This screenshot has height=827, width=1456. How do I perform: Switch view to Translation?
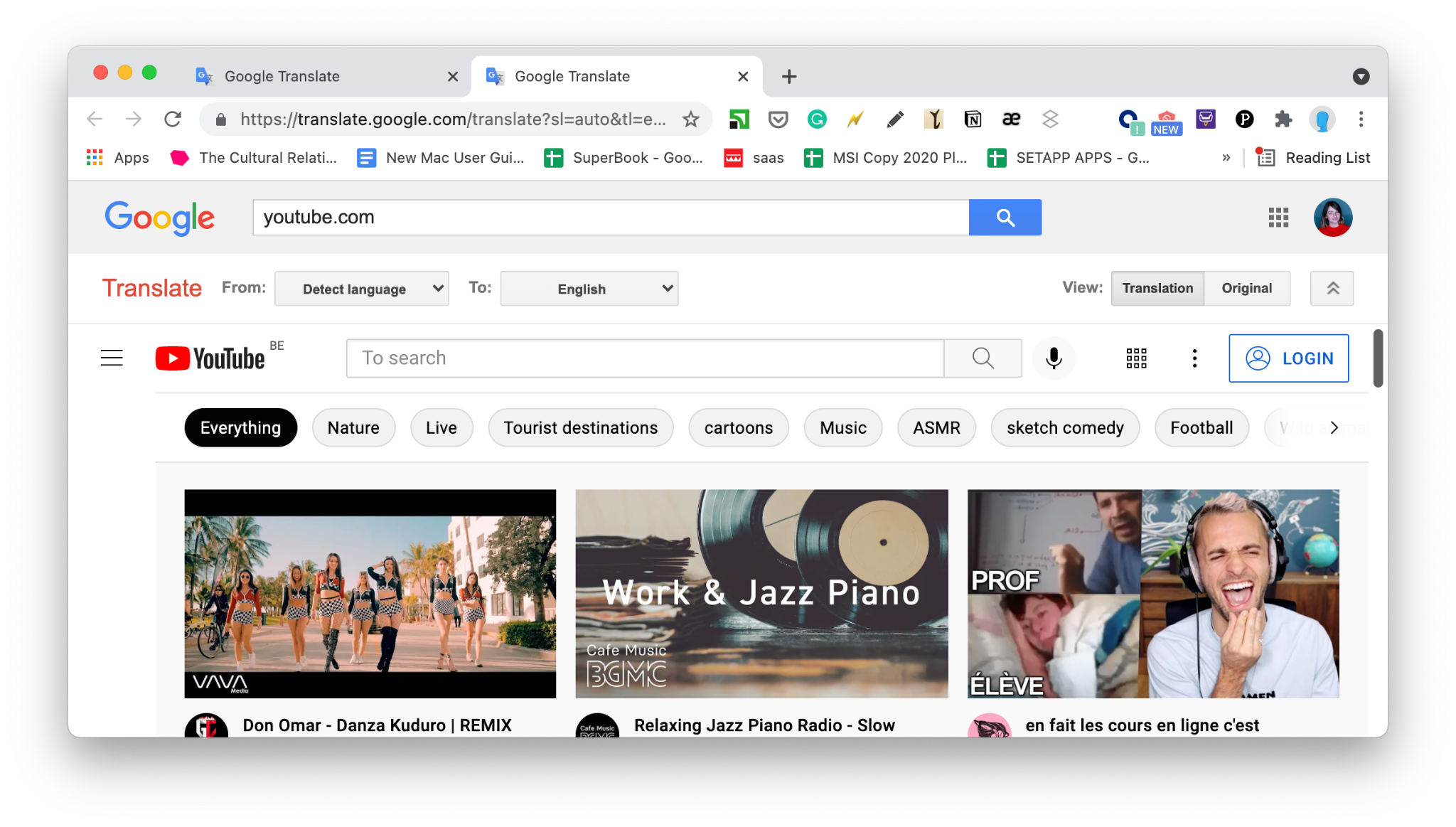(1157, 288)
